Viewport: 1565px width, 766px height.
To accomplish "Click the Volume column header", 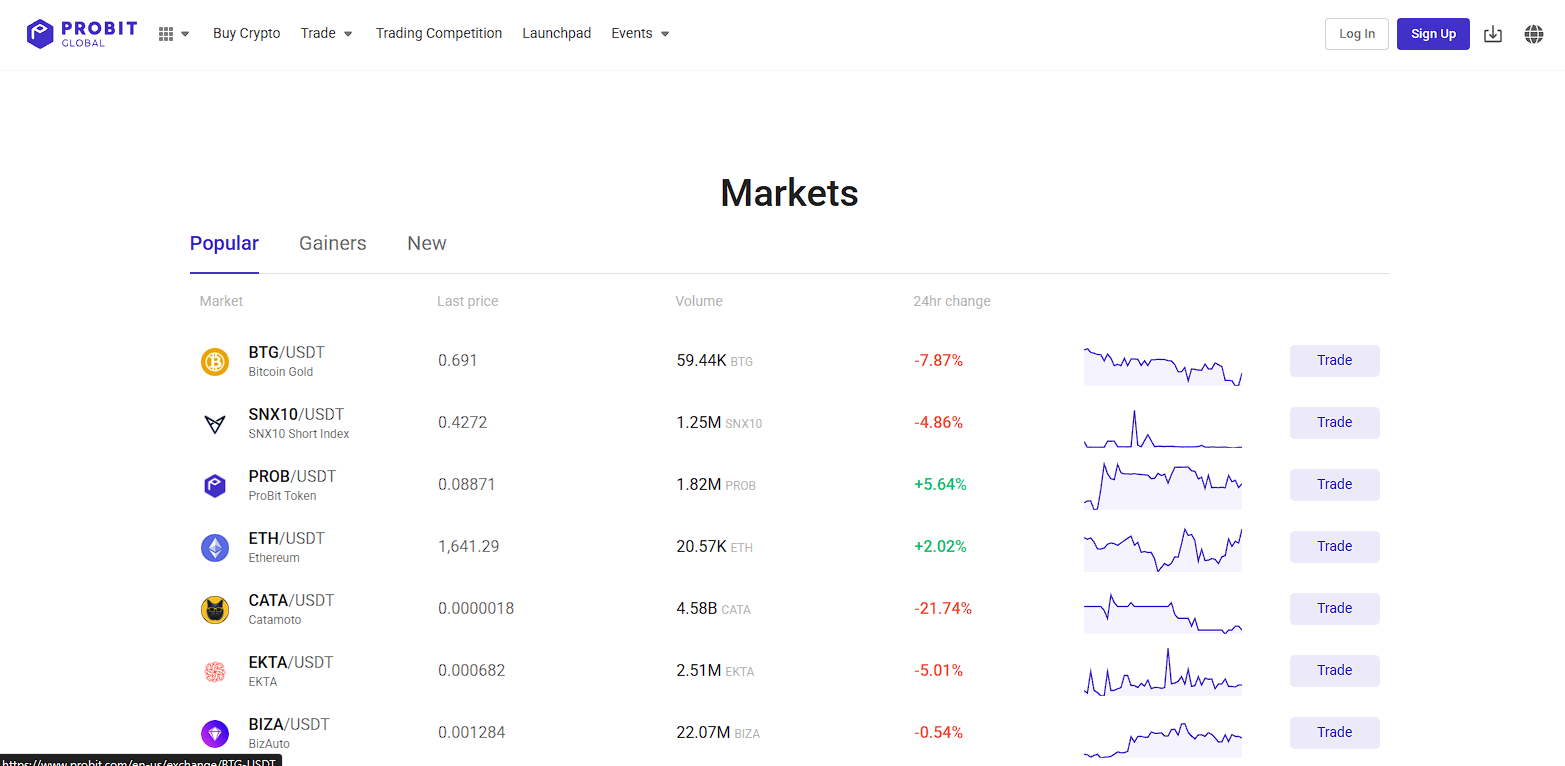I will [699, 301].
